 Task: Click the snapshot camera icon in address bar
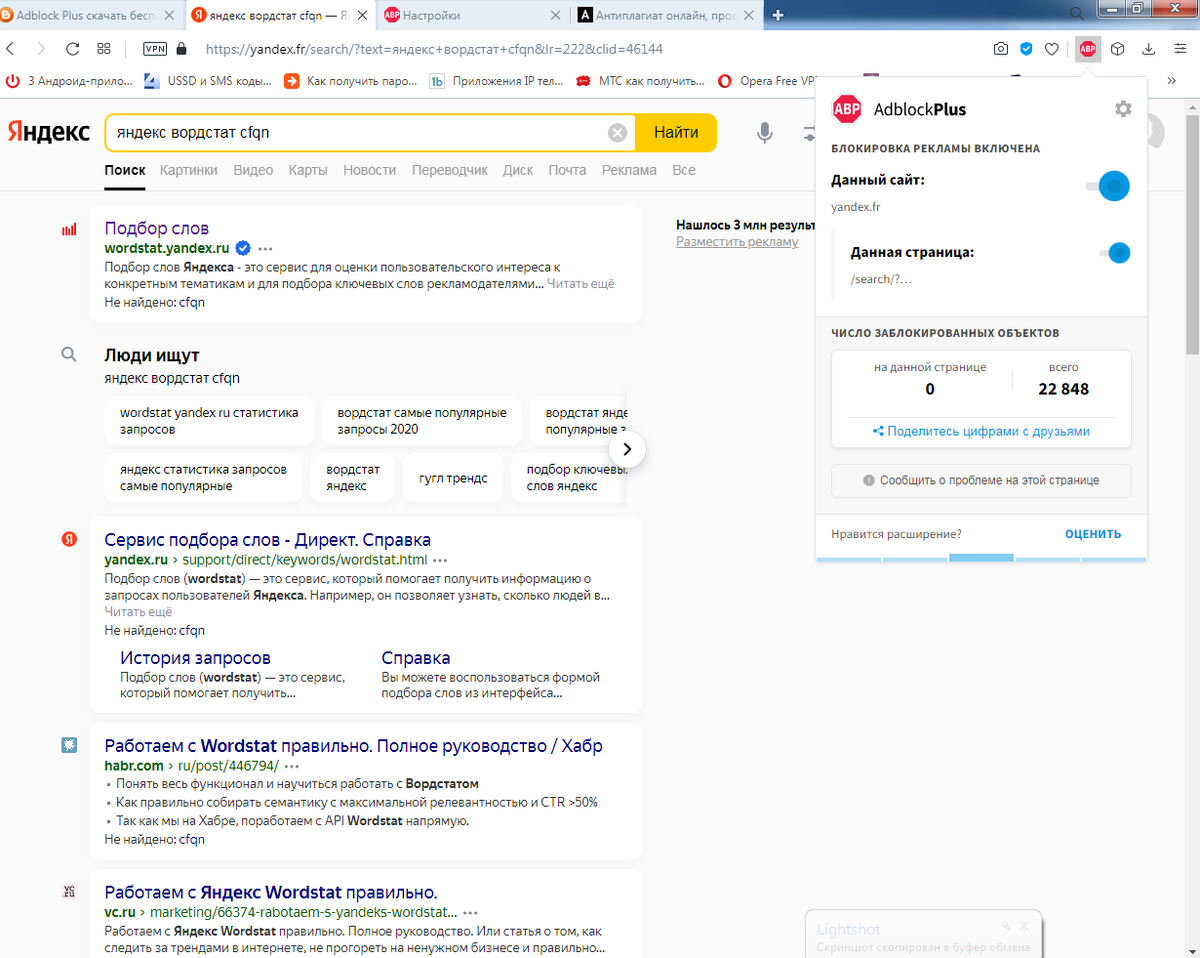(1000, 49)
